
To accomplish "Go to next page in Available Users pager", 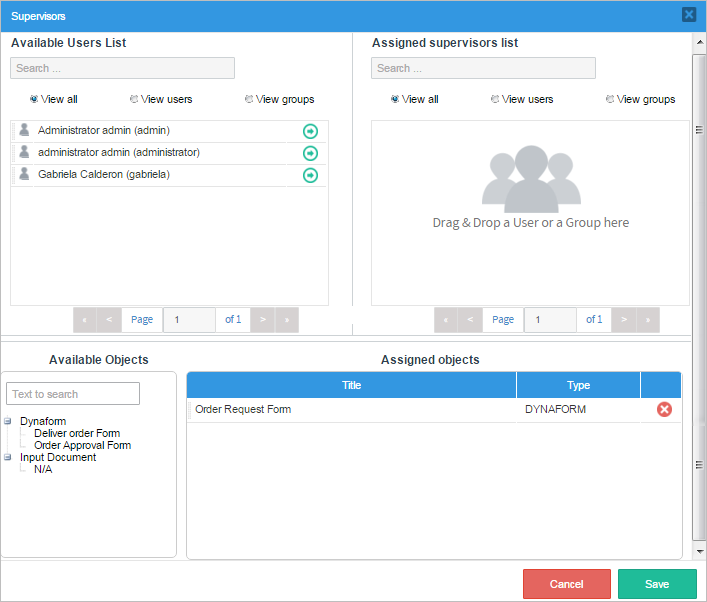I will (262, 320).
